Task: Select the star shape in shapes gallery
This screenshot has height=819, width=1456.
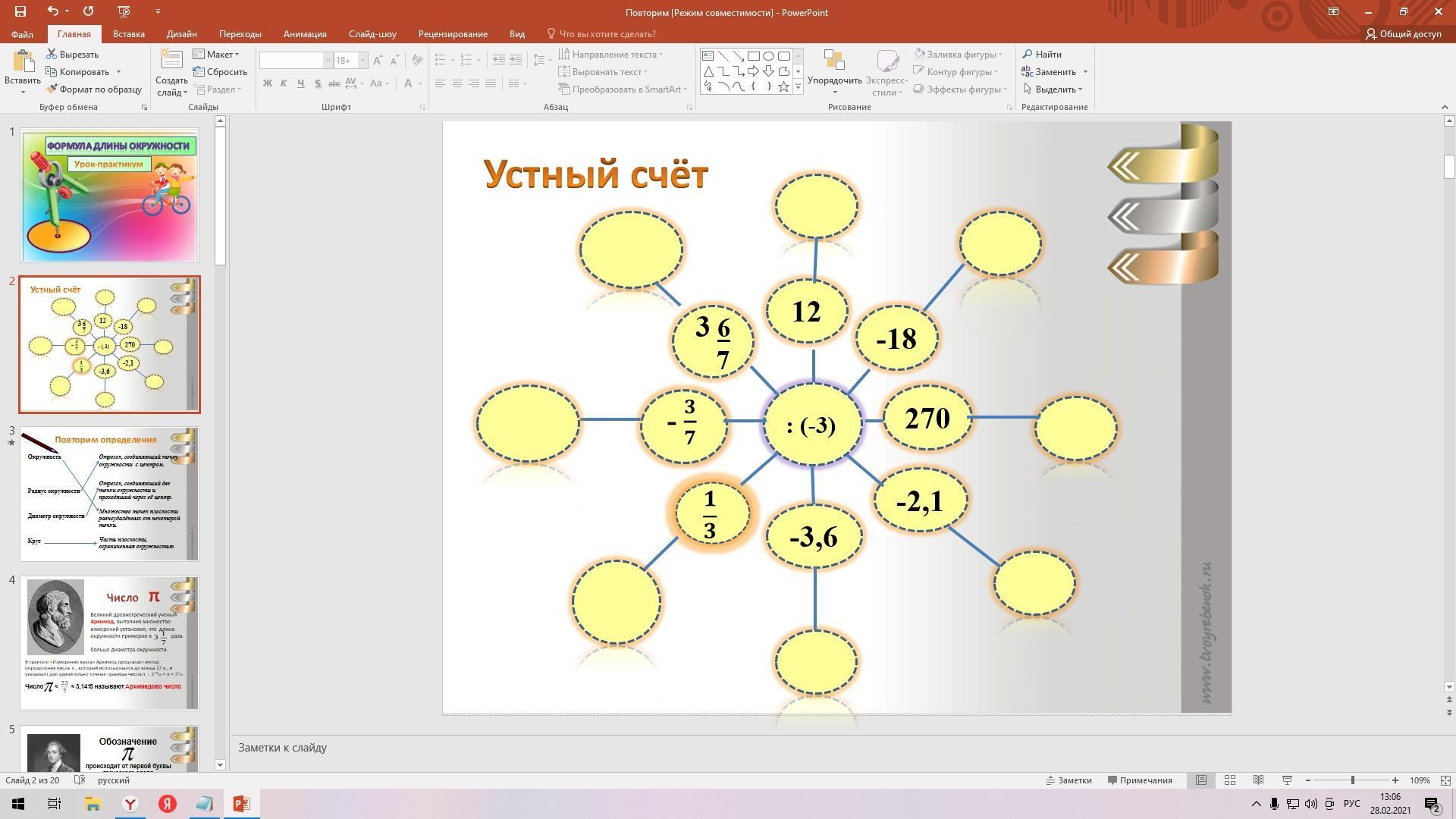Action: [x=783, y=87]
